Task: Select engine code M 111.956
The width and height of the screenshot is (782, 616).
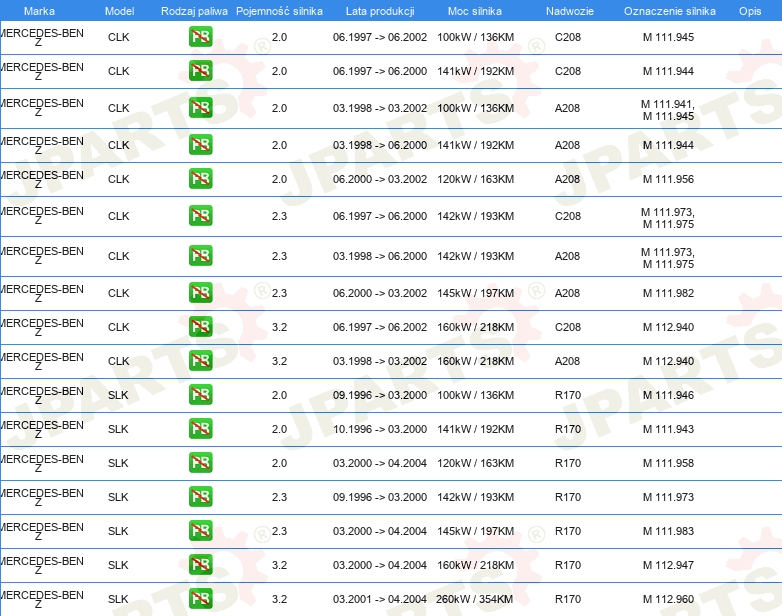Action: point(668,179)
